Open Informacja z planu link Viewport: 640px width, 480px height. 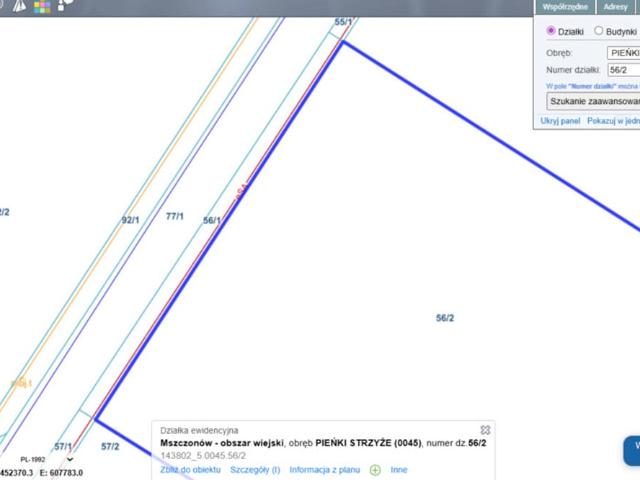[326, 469]
